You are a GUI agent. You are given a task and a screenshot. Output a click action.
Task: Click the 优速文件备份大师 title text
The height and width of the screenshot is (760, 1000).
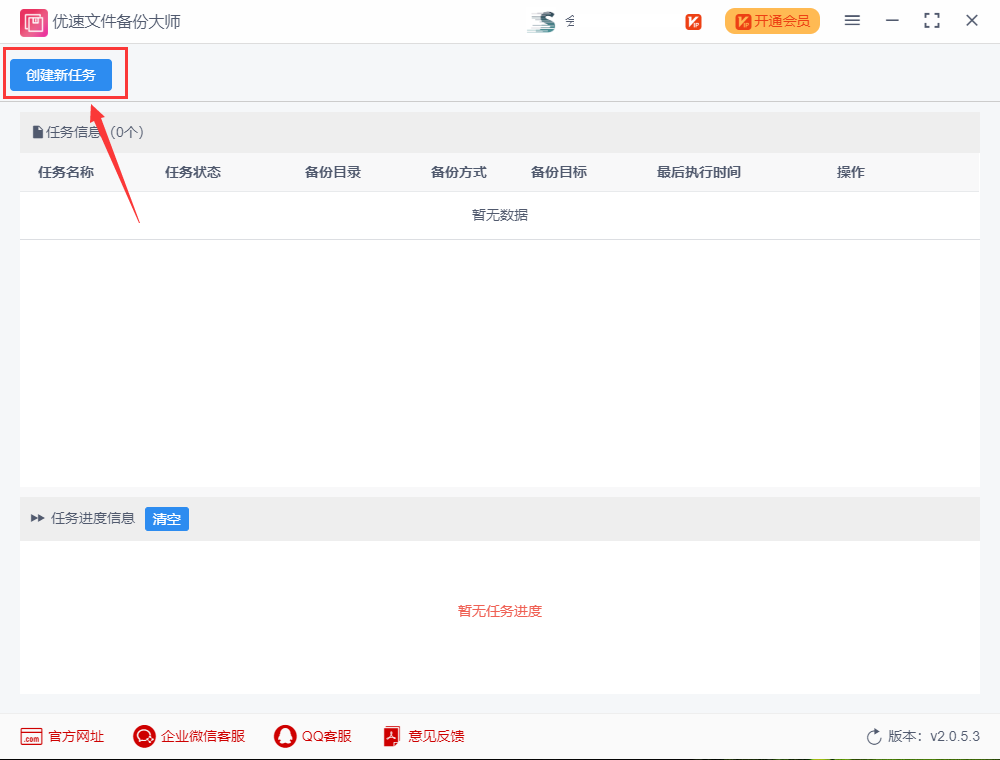117,22
